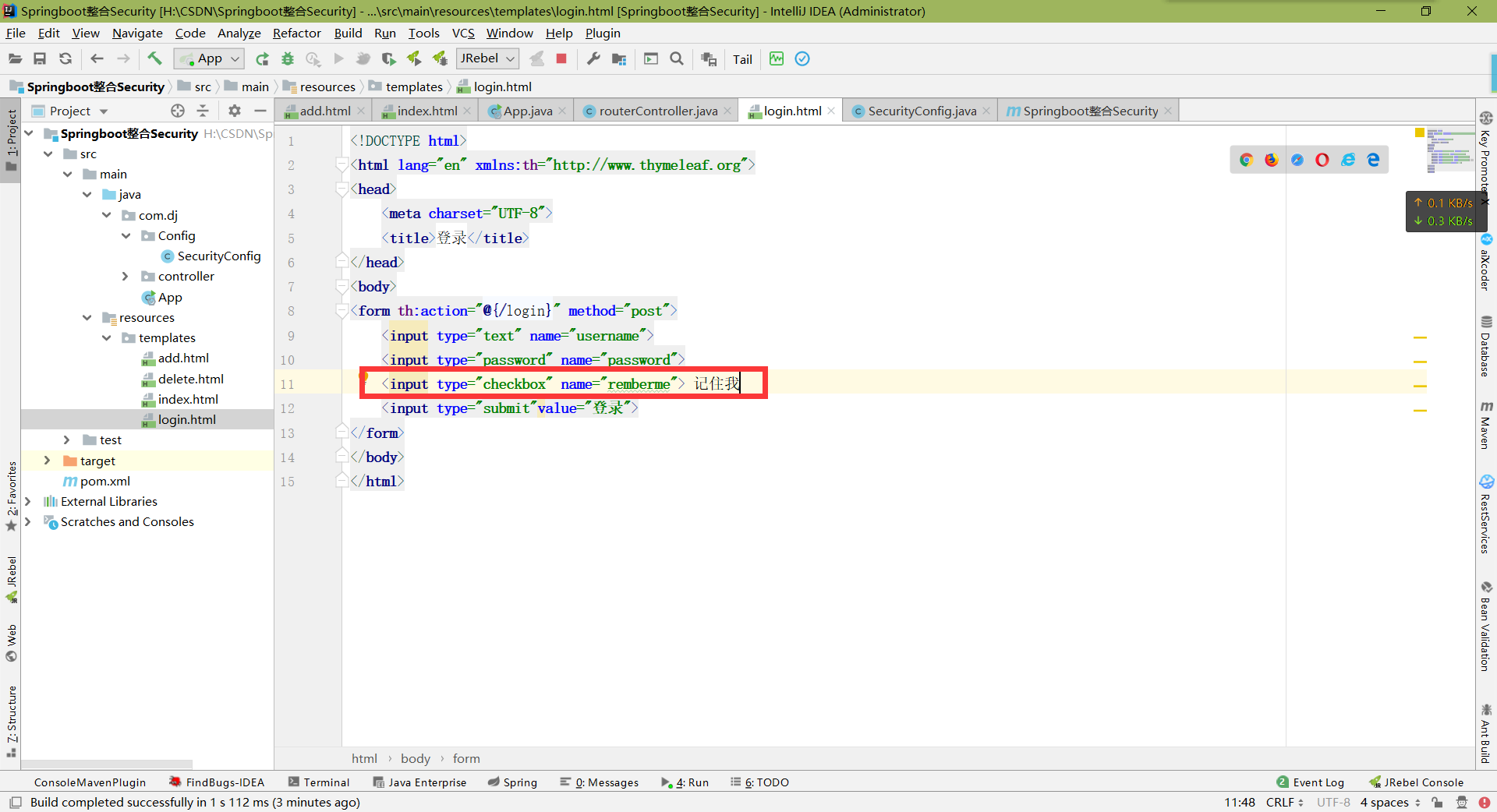Click the CRLF line separator selector
1497x812 pixels.
click(1285, 802)
